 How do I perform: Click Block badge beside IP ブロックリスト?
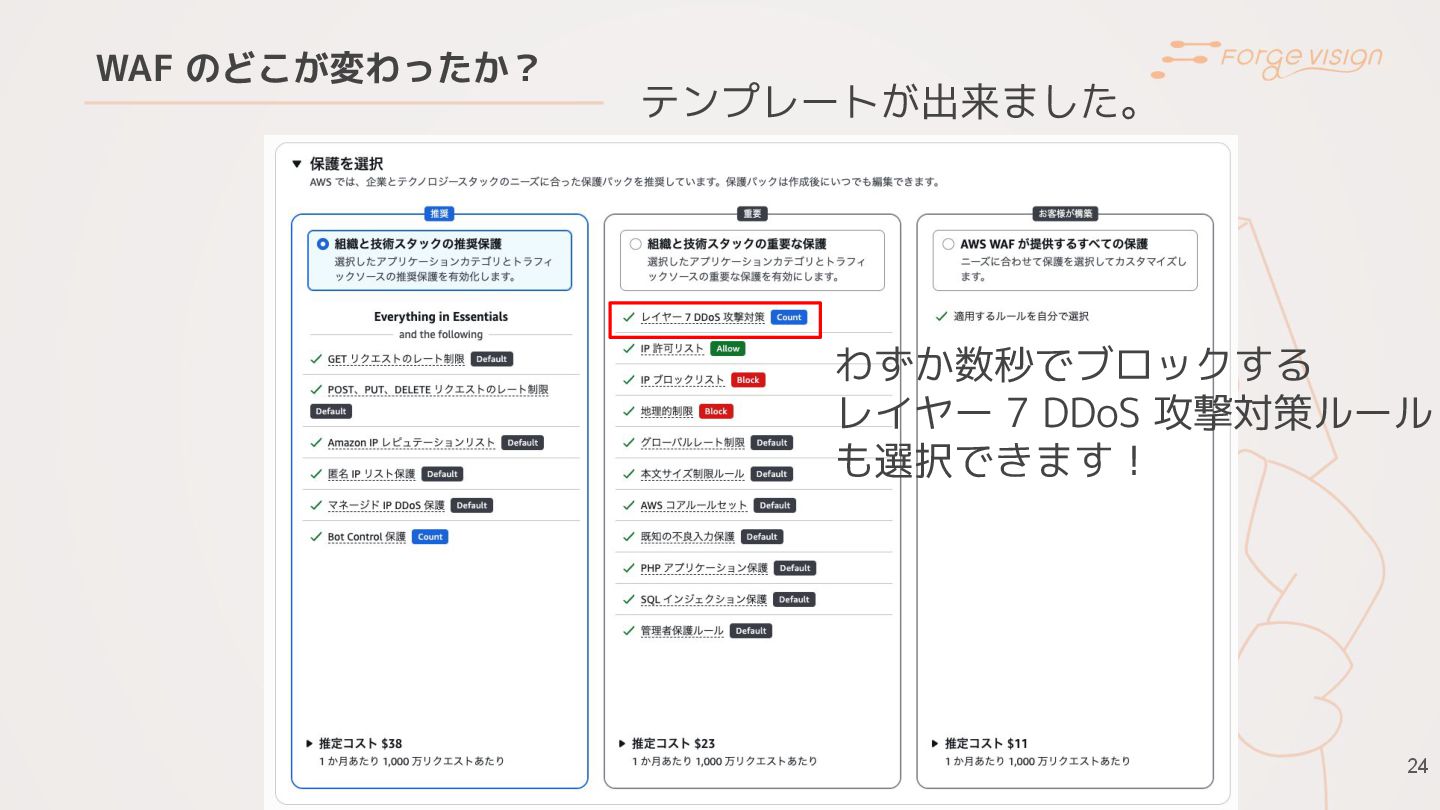tap(748, 380)
